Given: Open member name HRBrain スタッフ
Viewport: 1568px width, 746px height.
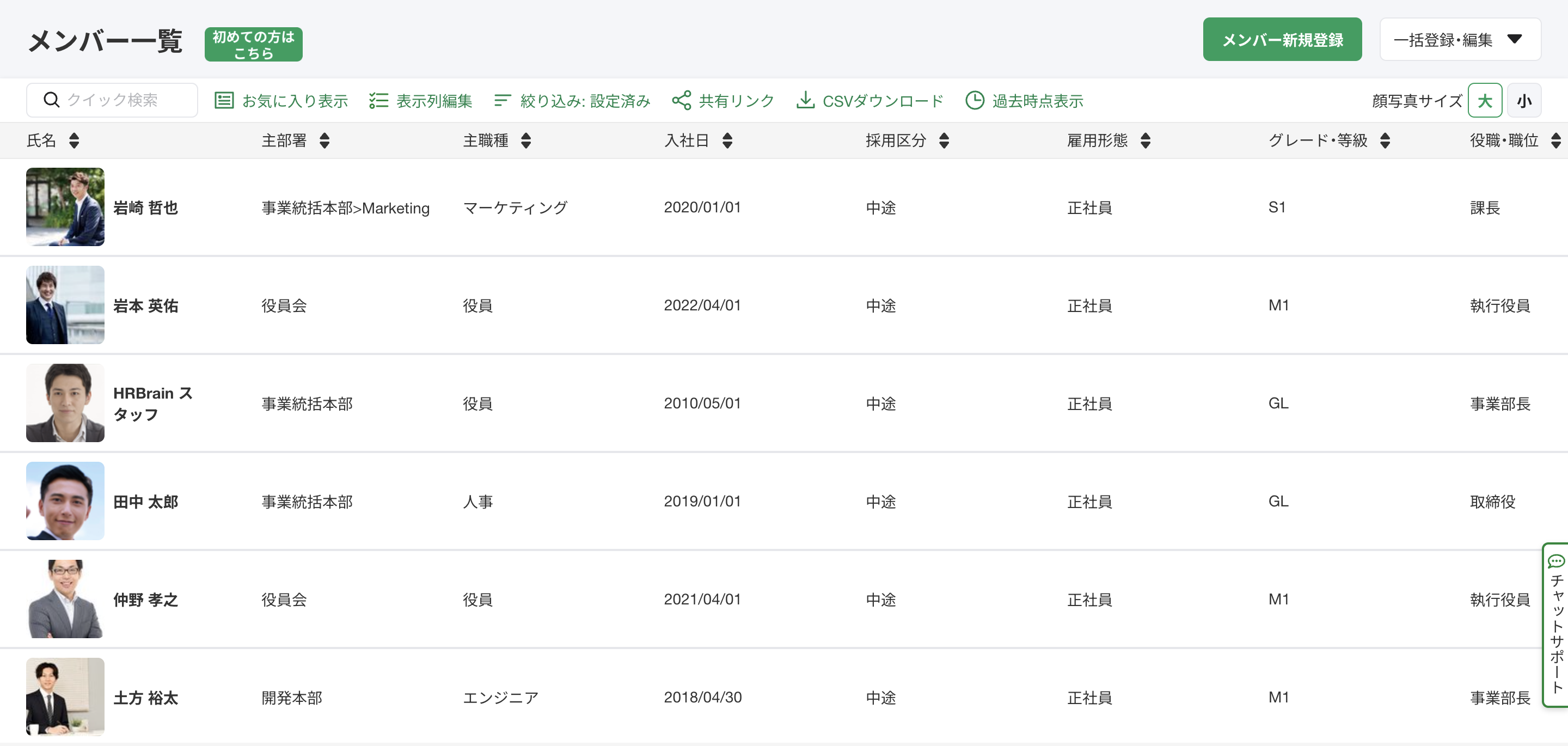Looking at the screenshot, I should click(x=154, y=403).
